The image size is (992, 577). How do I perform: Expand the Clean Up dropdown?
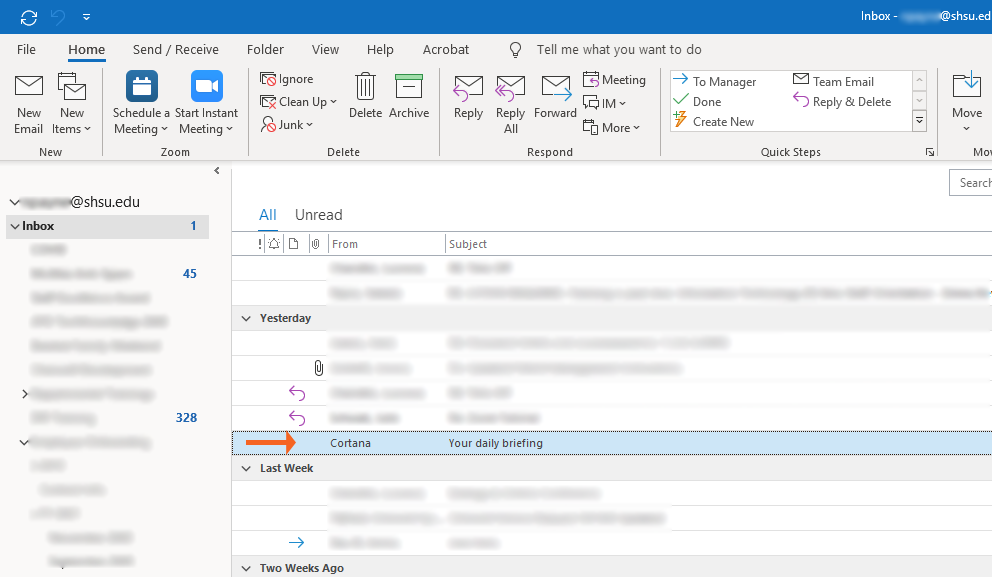tap(298, 102)
